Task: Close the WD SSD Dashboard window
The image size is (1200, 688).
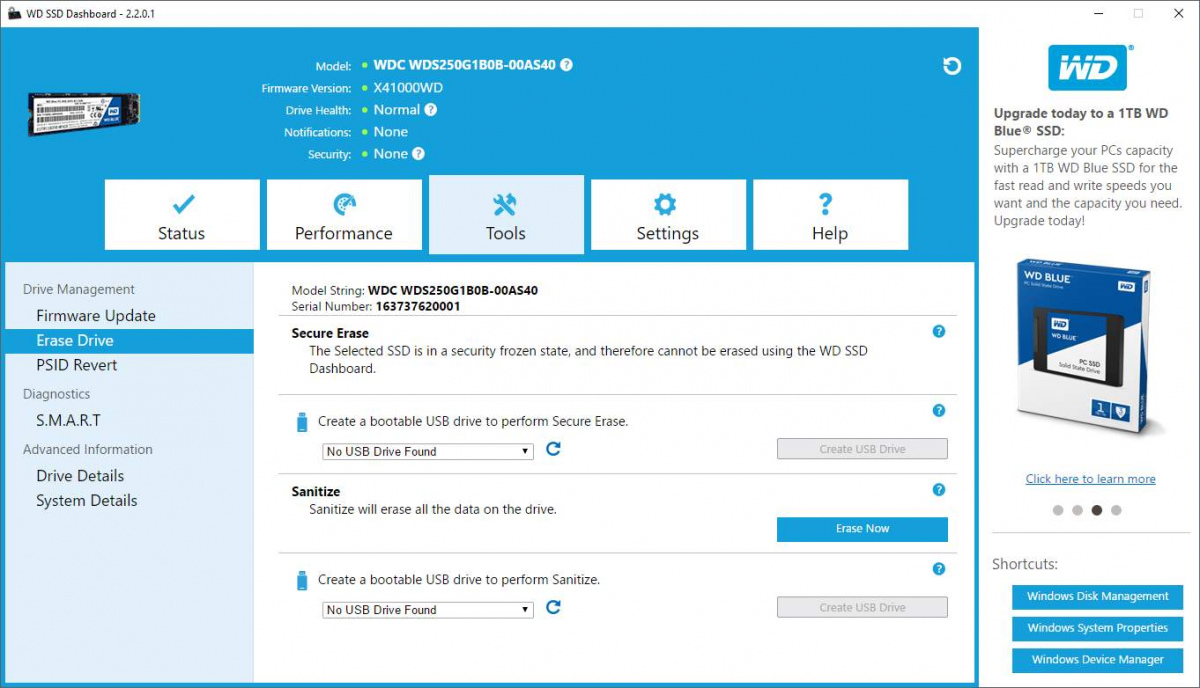Action: 1177,14
